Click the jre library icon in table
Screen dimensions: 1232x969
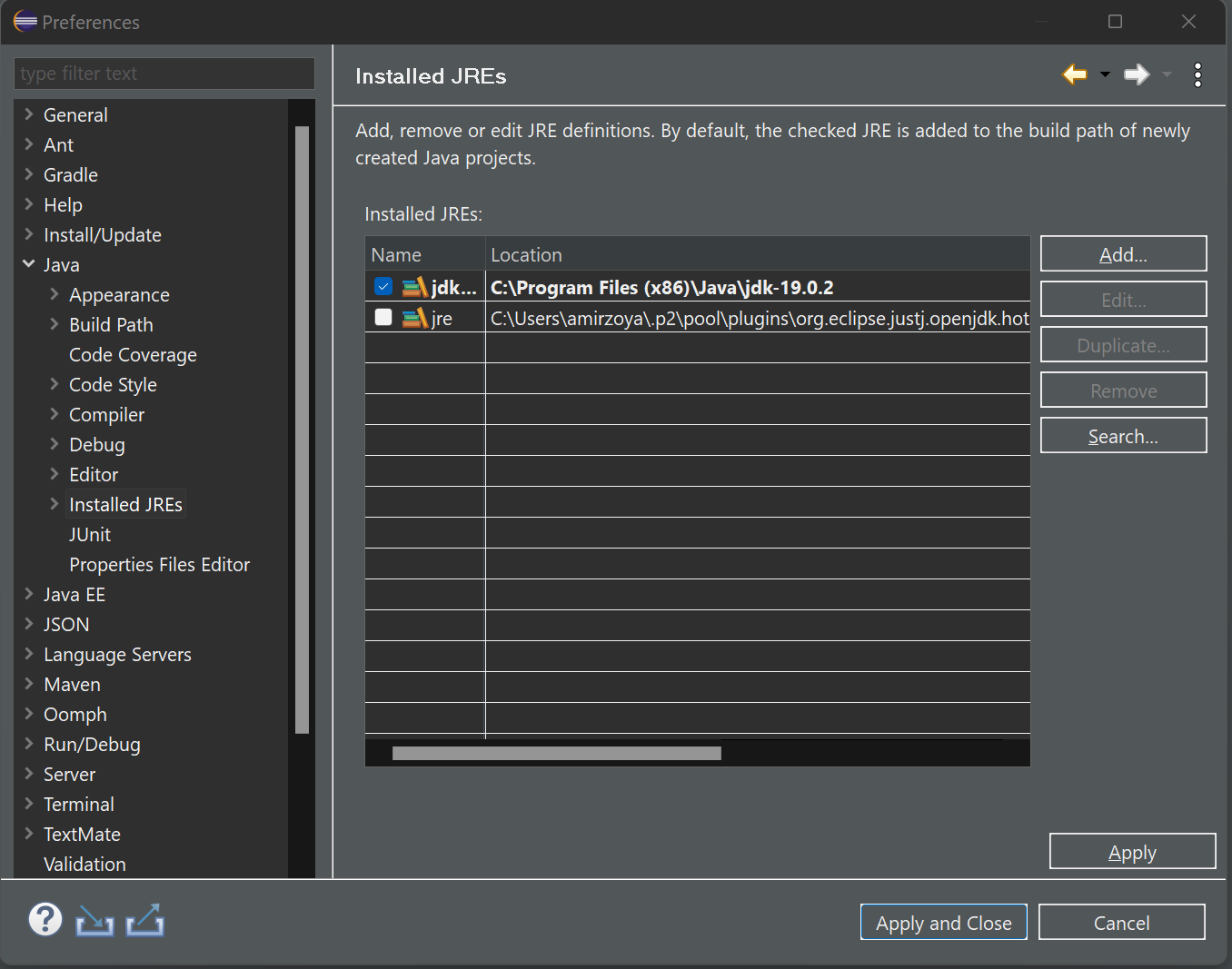click(x=414, y=319)
